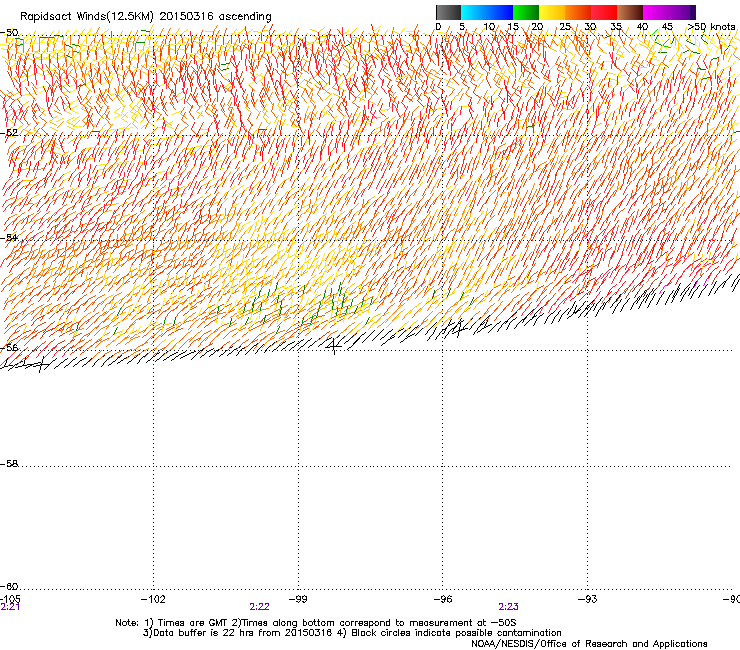Click the '-102' longitude label
The width and height of the screenshot is (740, 650).
tap(153, 599)
